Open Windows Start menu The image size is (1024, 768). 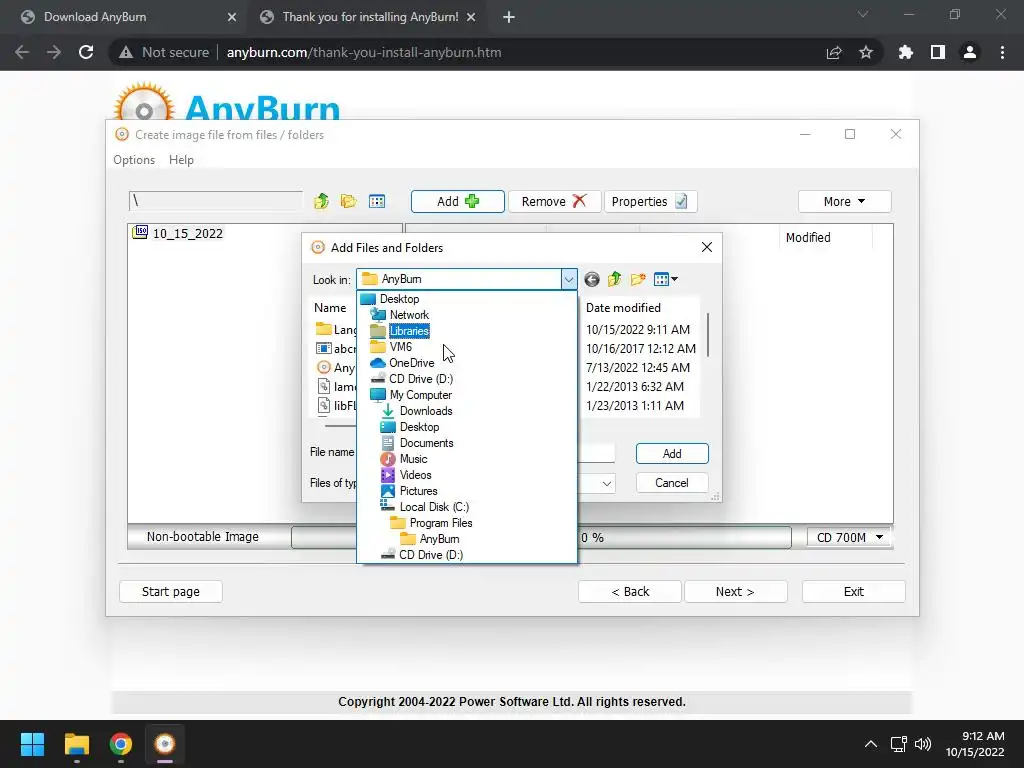(x=32, y=744)
